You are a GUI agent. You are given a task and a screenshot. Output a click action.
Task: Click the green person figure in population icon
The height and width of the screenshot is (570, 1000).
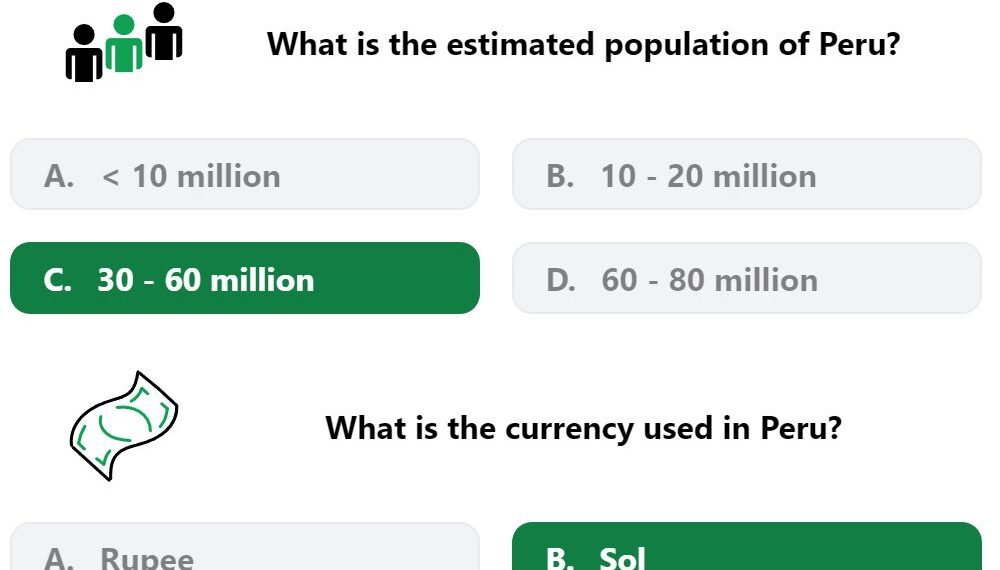tap(124, 43)
